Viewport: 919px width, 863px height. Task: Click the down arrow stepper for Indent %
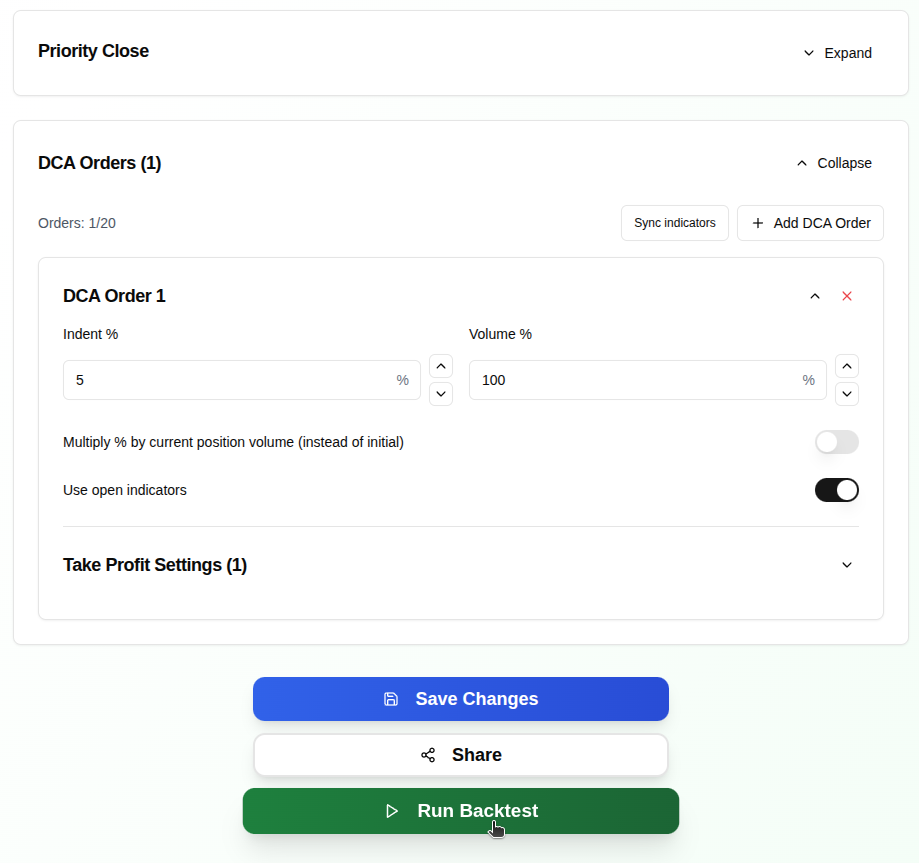[x=440, y=394]
